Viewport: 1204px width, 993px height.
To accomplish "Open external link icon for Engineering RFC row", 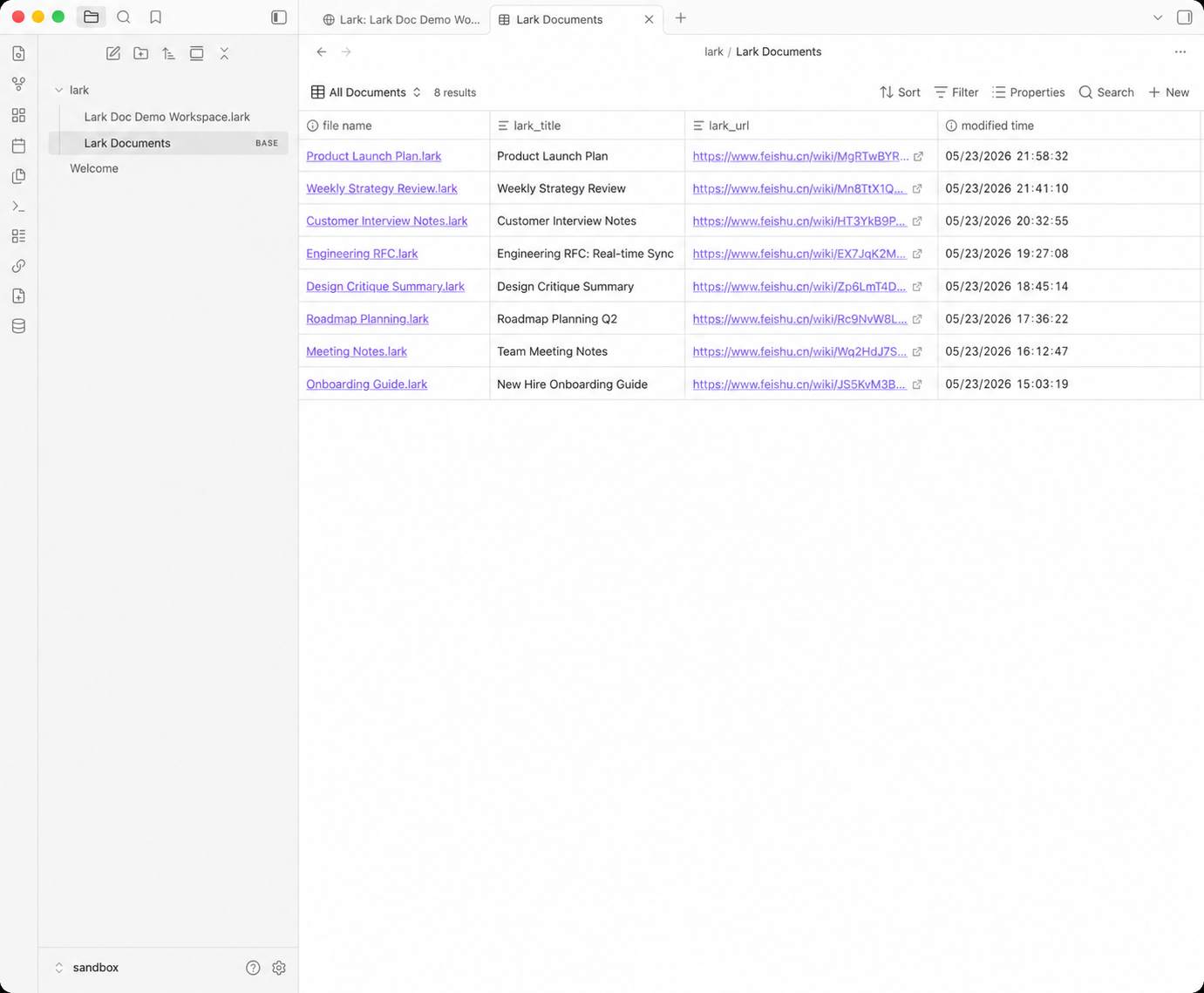I will tap(917, 255).
